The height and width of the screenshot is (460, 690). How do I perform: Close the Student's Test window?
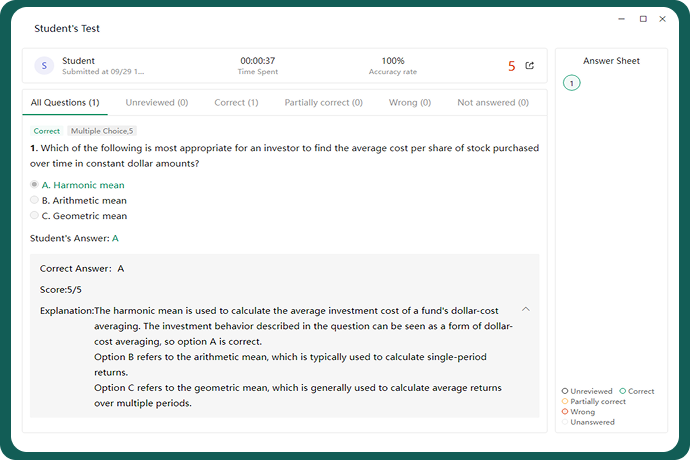(x=667, y=19)
